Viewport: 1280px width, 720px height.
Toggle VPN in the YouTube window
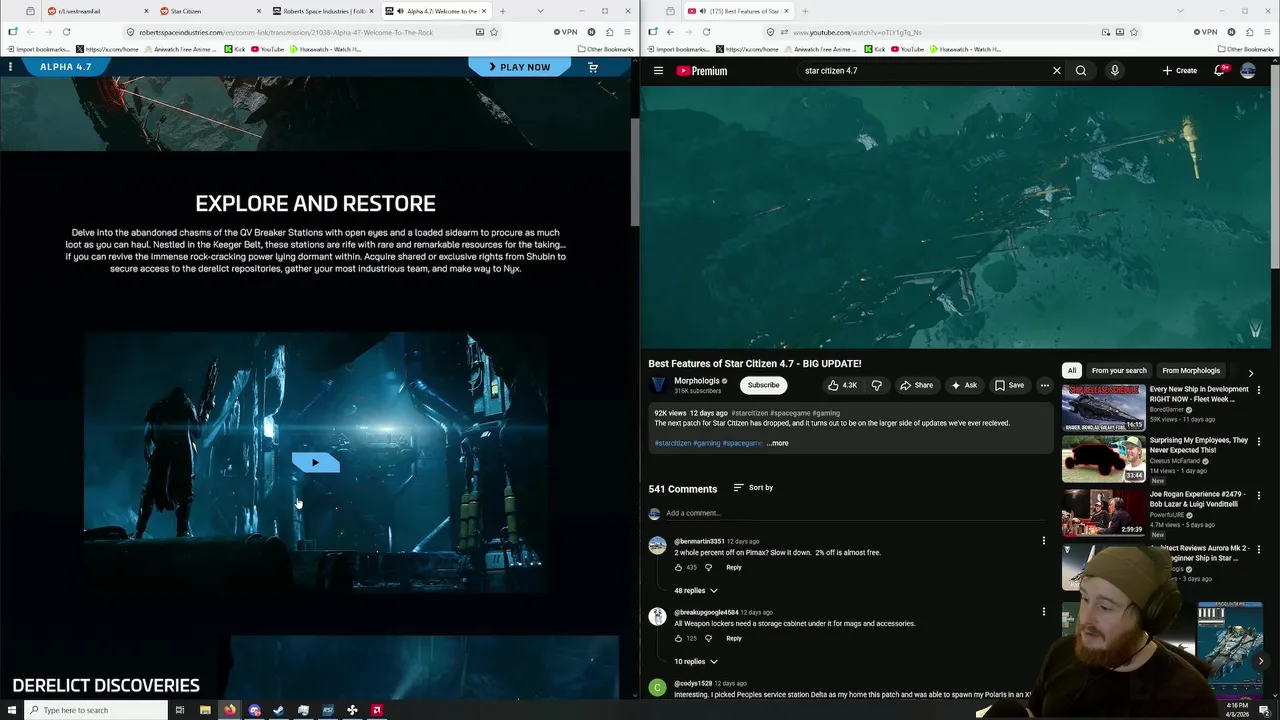coord(1205,32)
